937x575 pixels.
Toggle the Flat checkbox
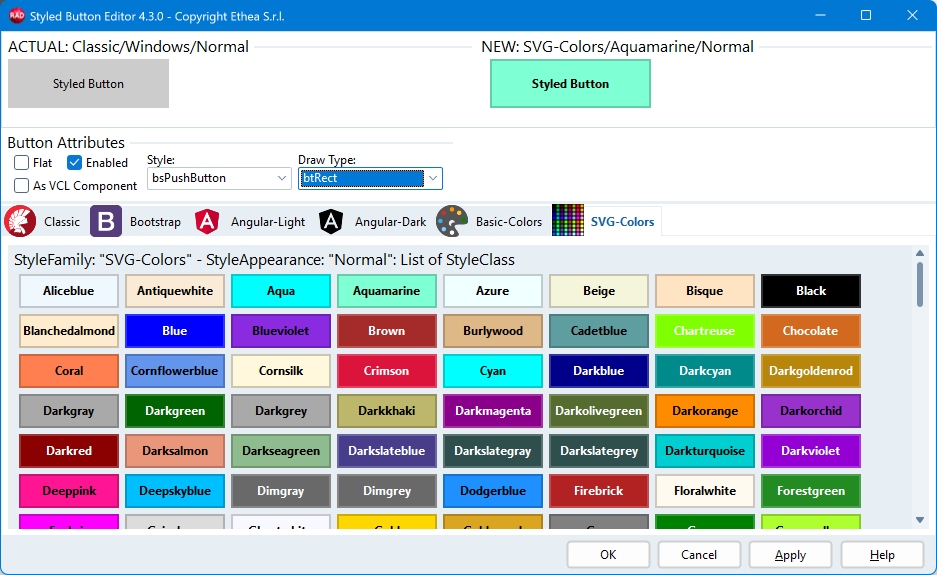(22, 163)
